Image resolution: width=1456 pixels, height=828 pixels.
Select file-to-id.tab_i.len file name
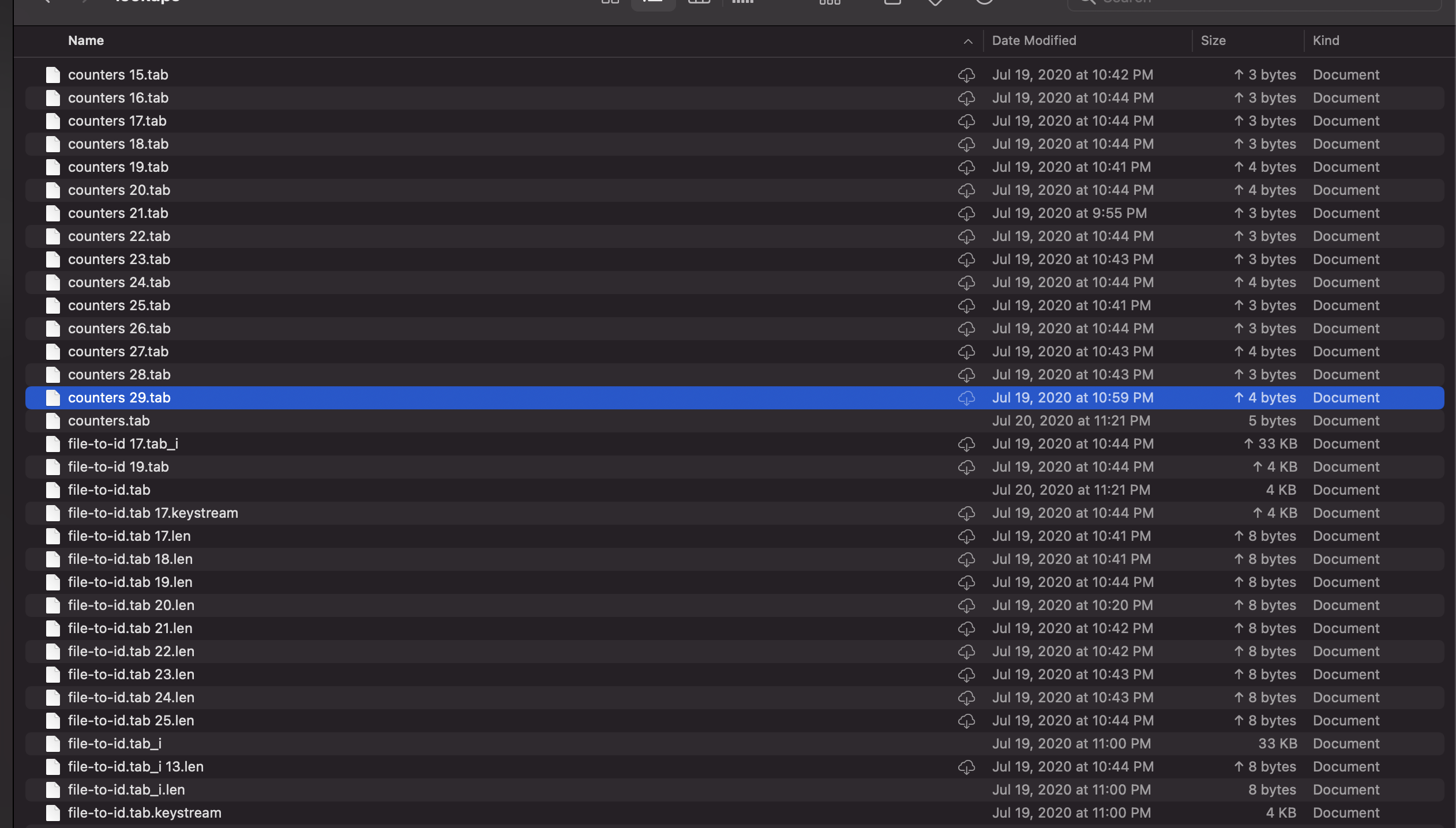click(126, 790)
